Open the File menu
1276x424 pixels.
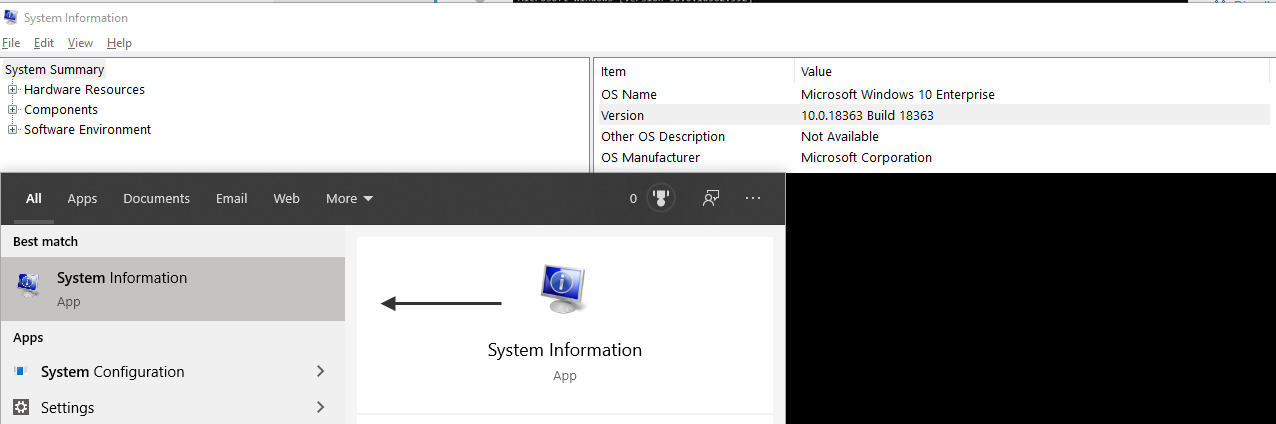pyautogui.click(x=11, y=43)
